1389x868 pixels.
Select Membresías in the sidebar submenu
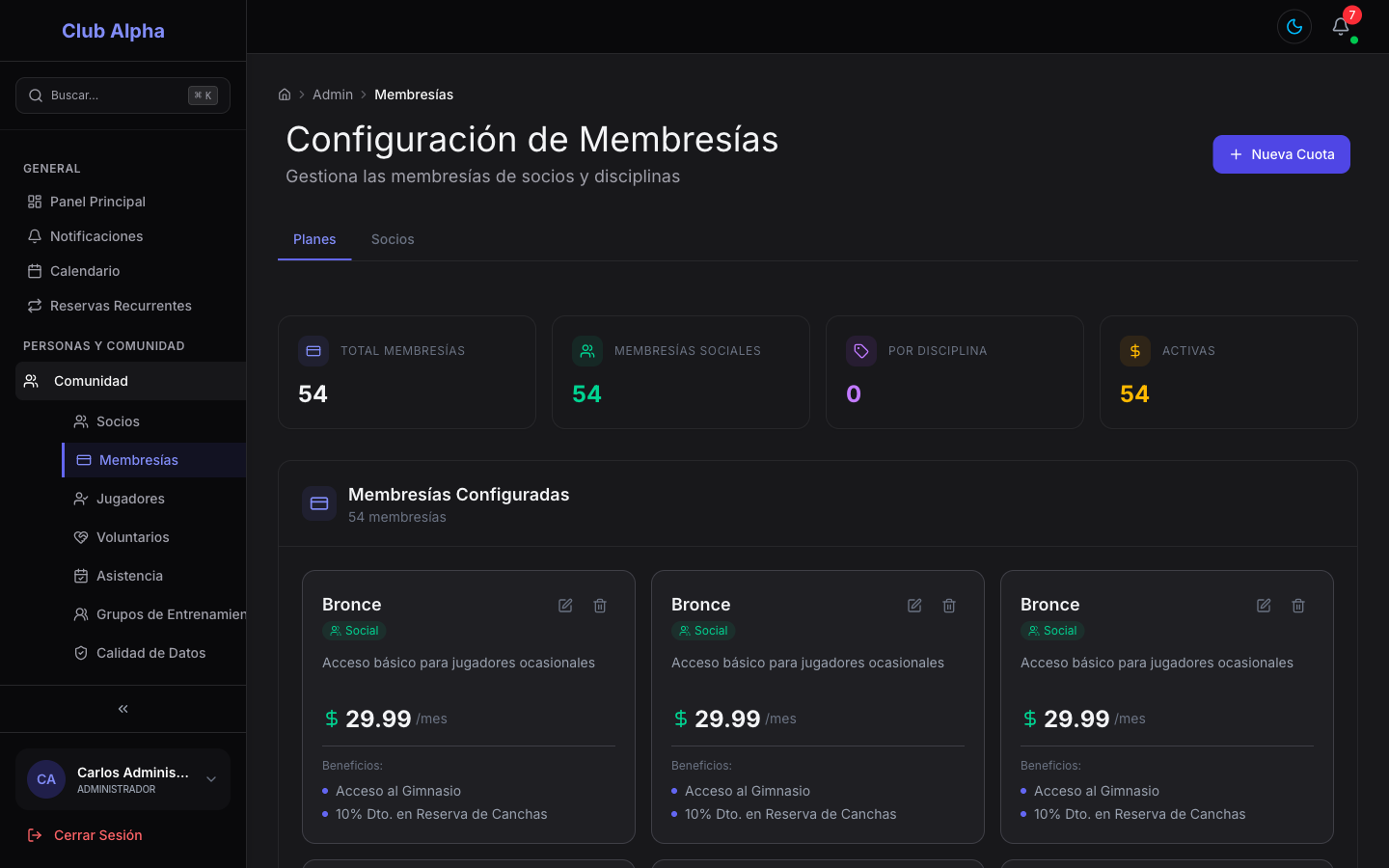point(153,460)
